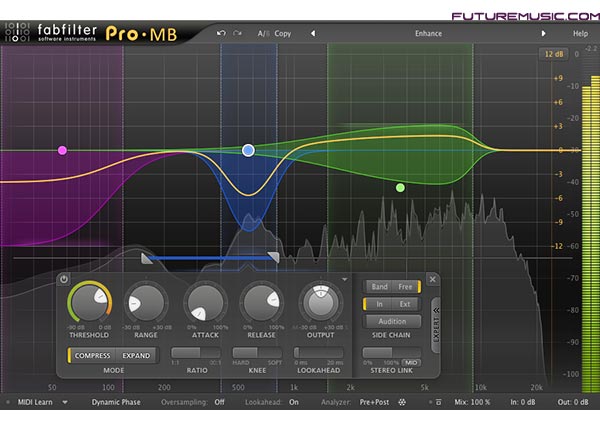Choose In as the side chain source
The width and height of the screenshot is (600, 430).
pyautogui.click(x=378, y=304)
